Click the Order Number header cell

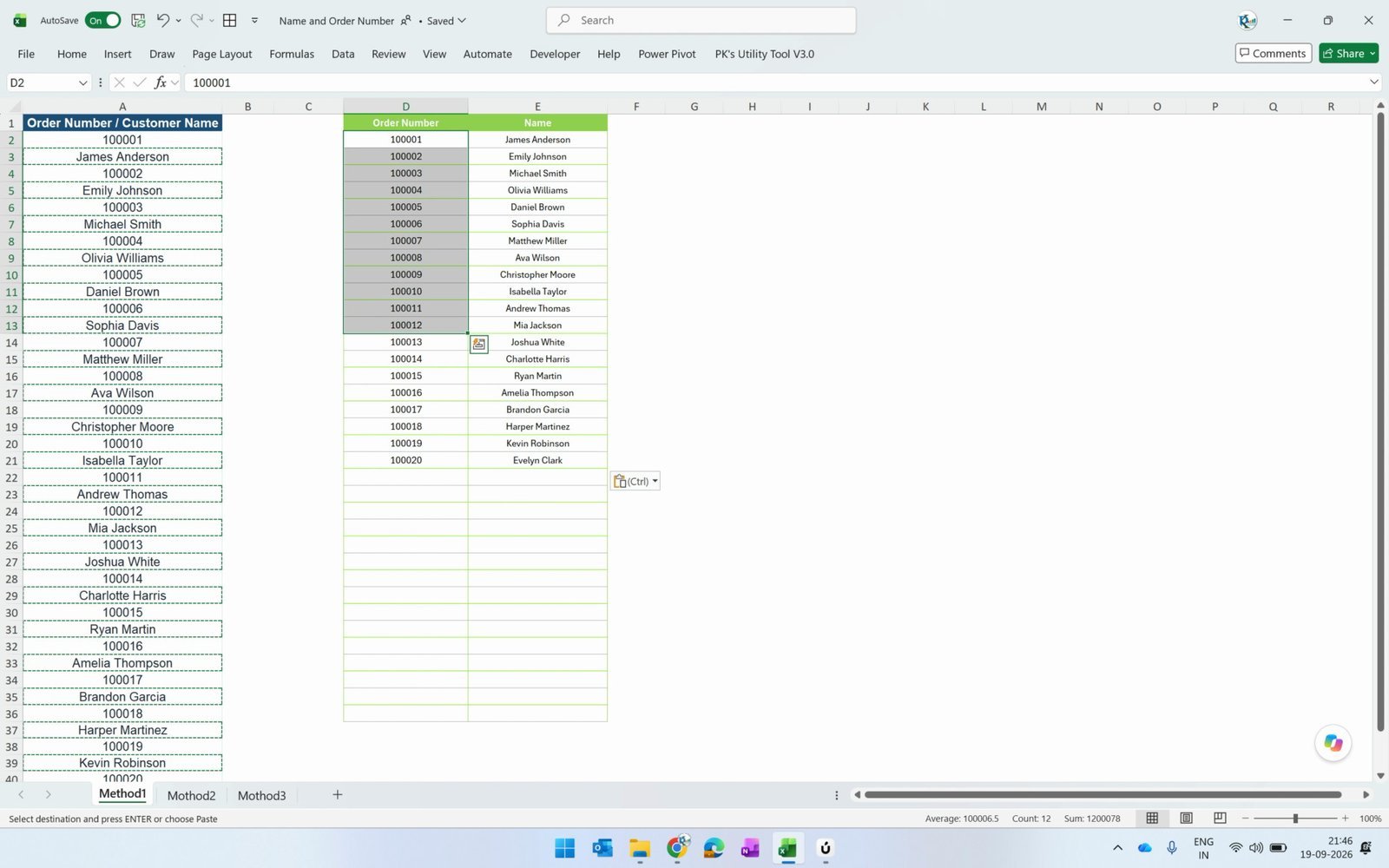405,122
